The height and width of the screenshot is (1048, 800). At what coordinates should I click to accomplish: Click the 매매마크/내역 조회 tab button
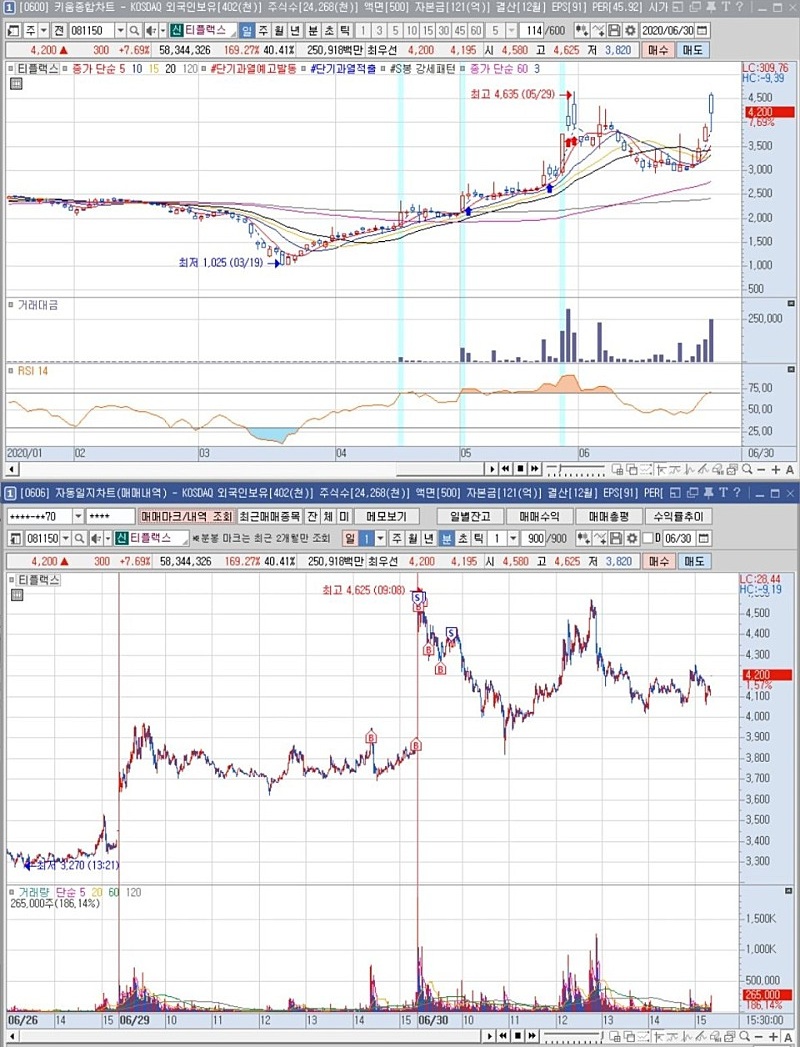point(186,517)
